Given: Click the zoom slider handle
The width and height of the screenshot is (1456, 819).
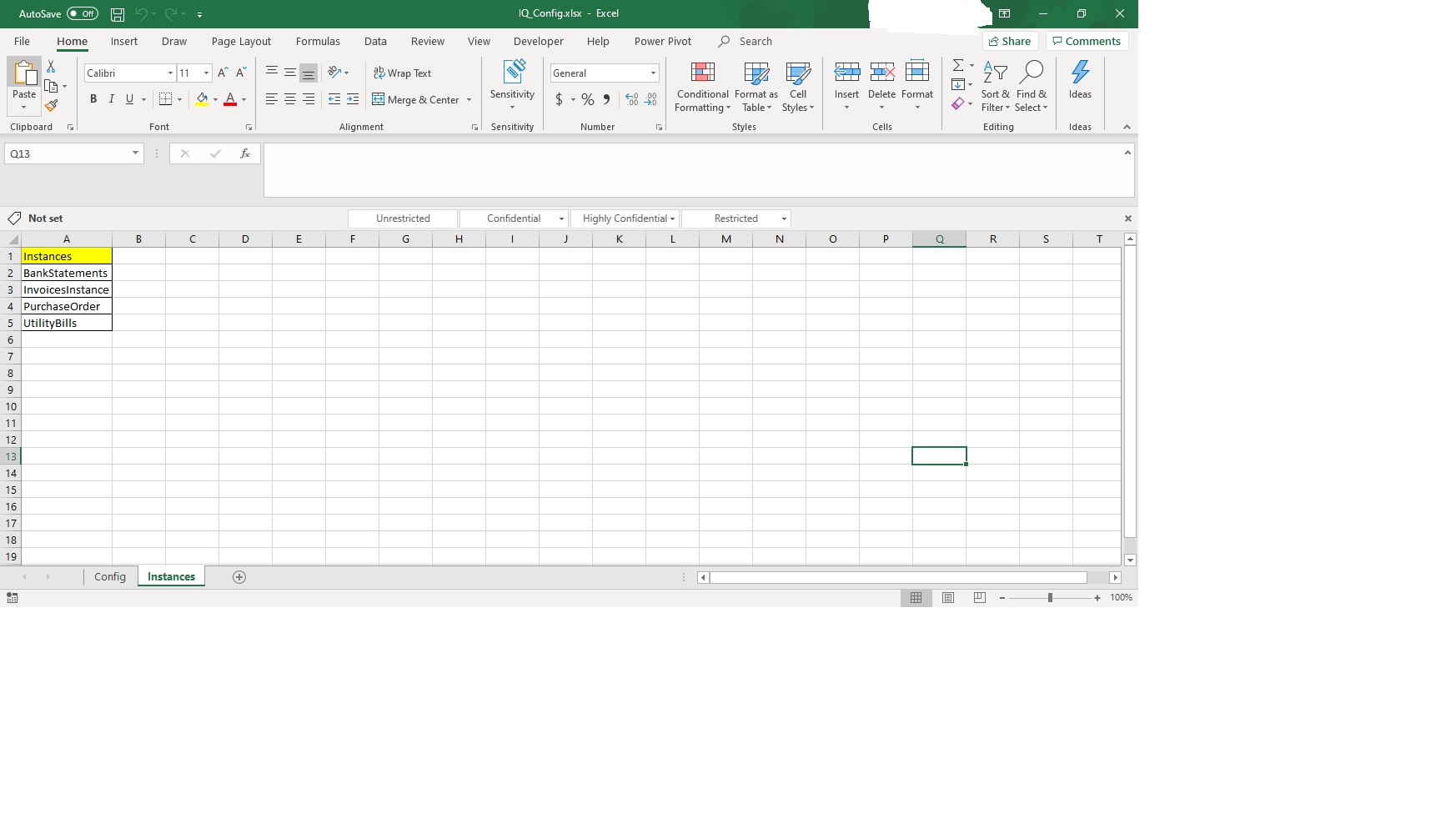Looking at the screenshot, I should [x=1050, y=598].
